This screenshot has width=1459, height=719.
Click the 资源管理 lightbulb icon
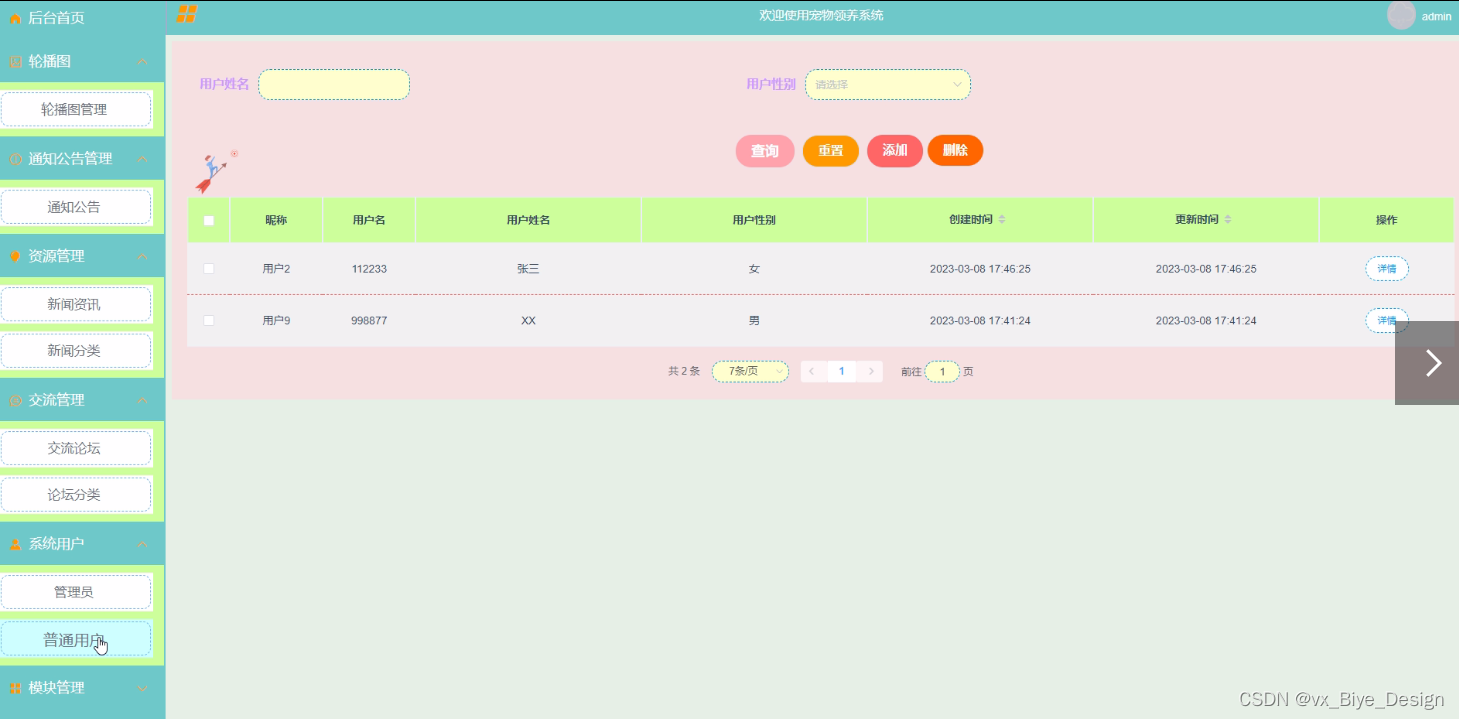pyautogui.click(x=15, y=256)
